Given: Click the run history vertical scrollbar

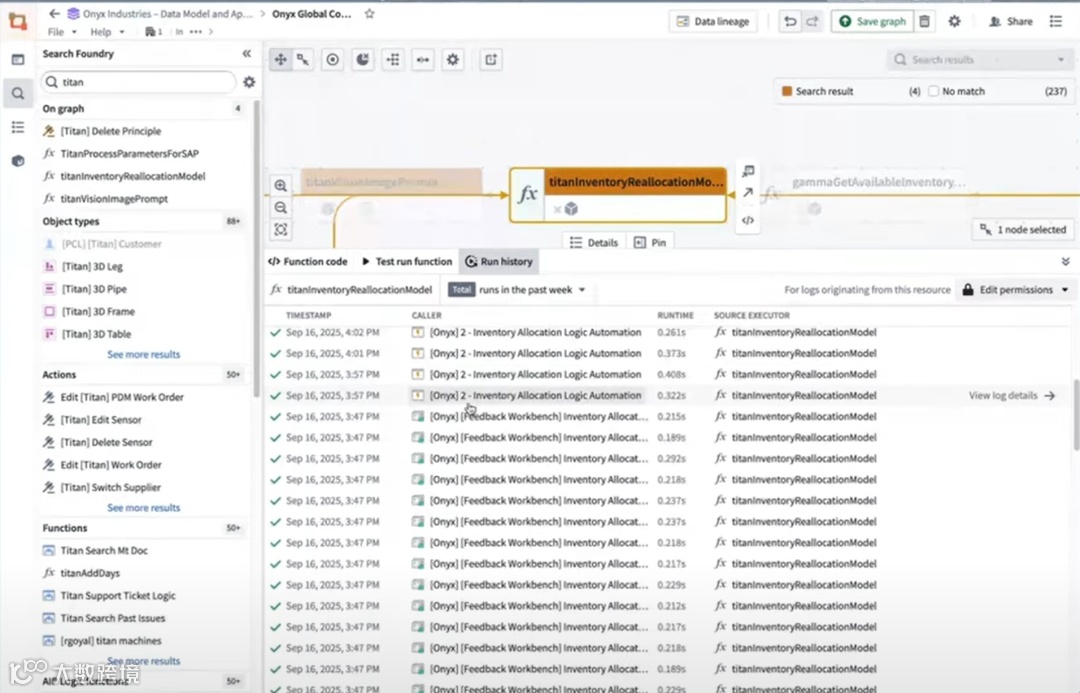Looking at the screenshot, I should 1076,413.
